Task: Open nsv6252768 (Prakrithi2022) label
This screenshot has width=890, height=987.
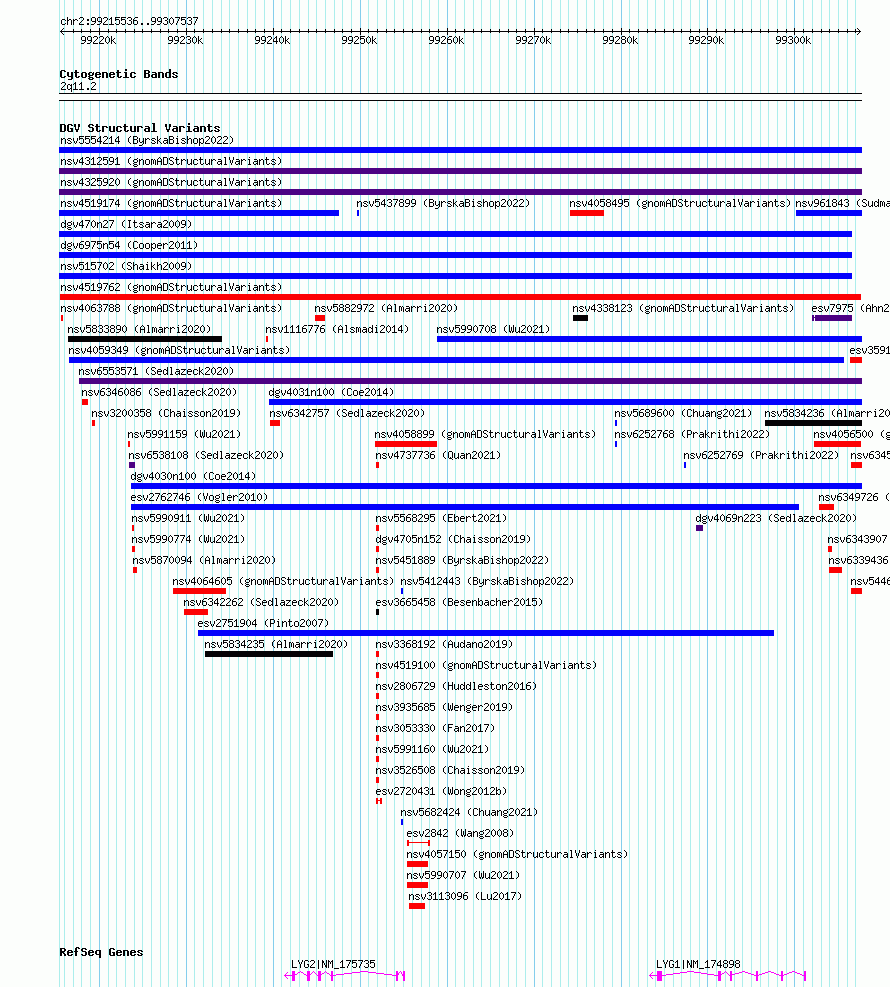Action: point(692,434)
